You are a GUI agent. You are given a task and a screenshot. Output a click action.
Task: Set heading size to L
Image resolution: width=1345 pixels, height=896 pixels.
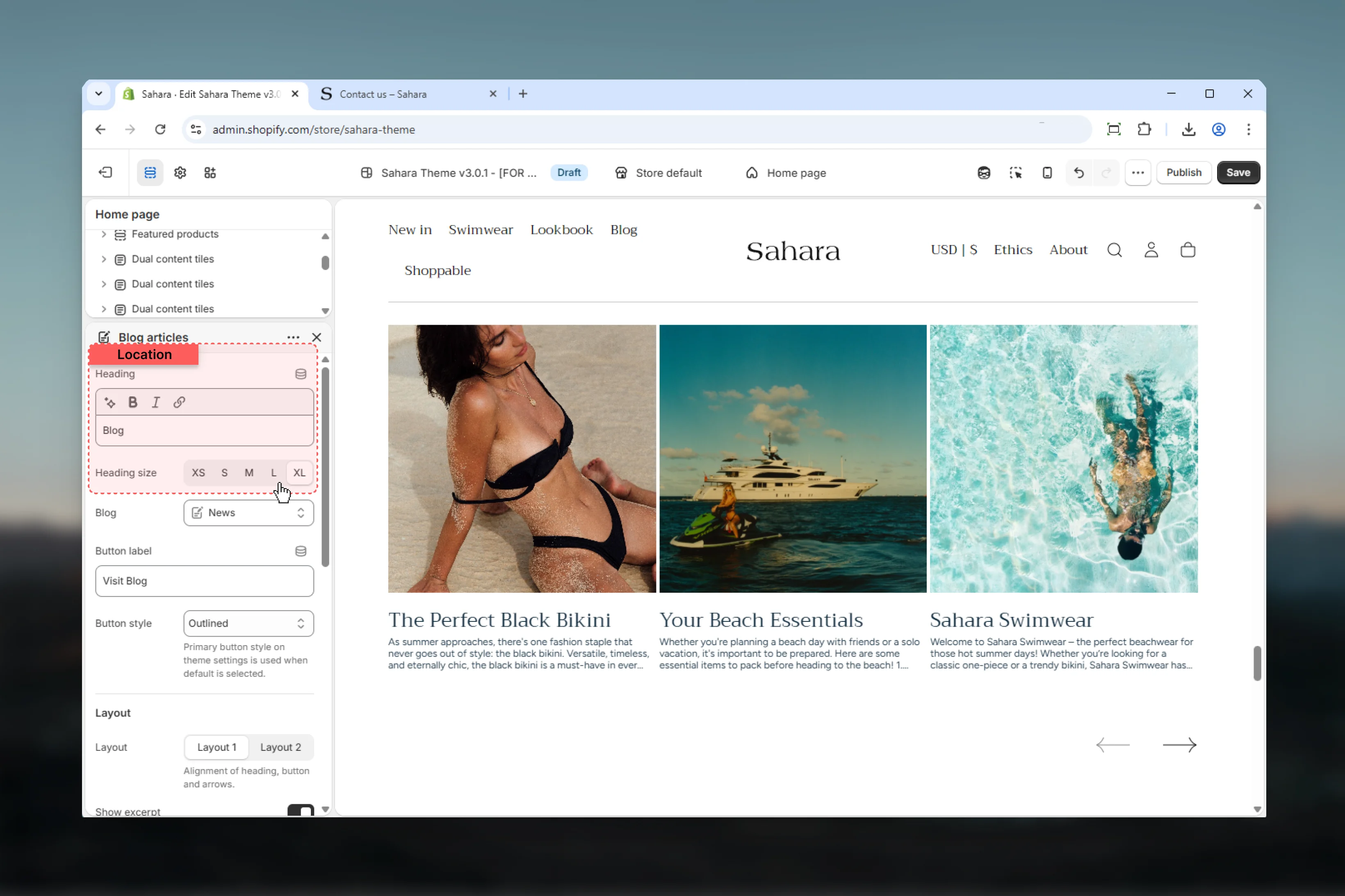tap(274, 473)
